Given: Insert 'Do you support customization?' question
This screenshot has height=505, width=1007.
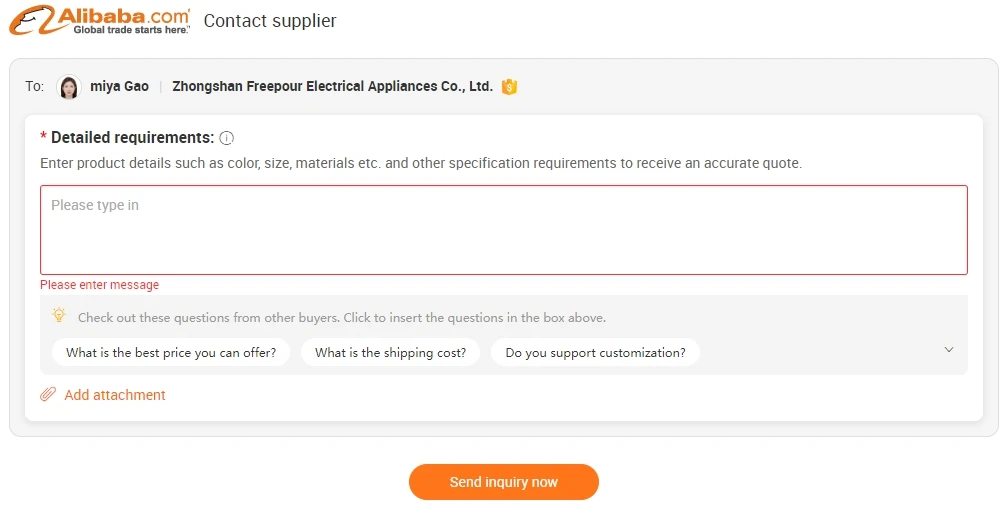Looking at the screenshot, I should (595, 353).
